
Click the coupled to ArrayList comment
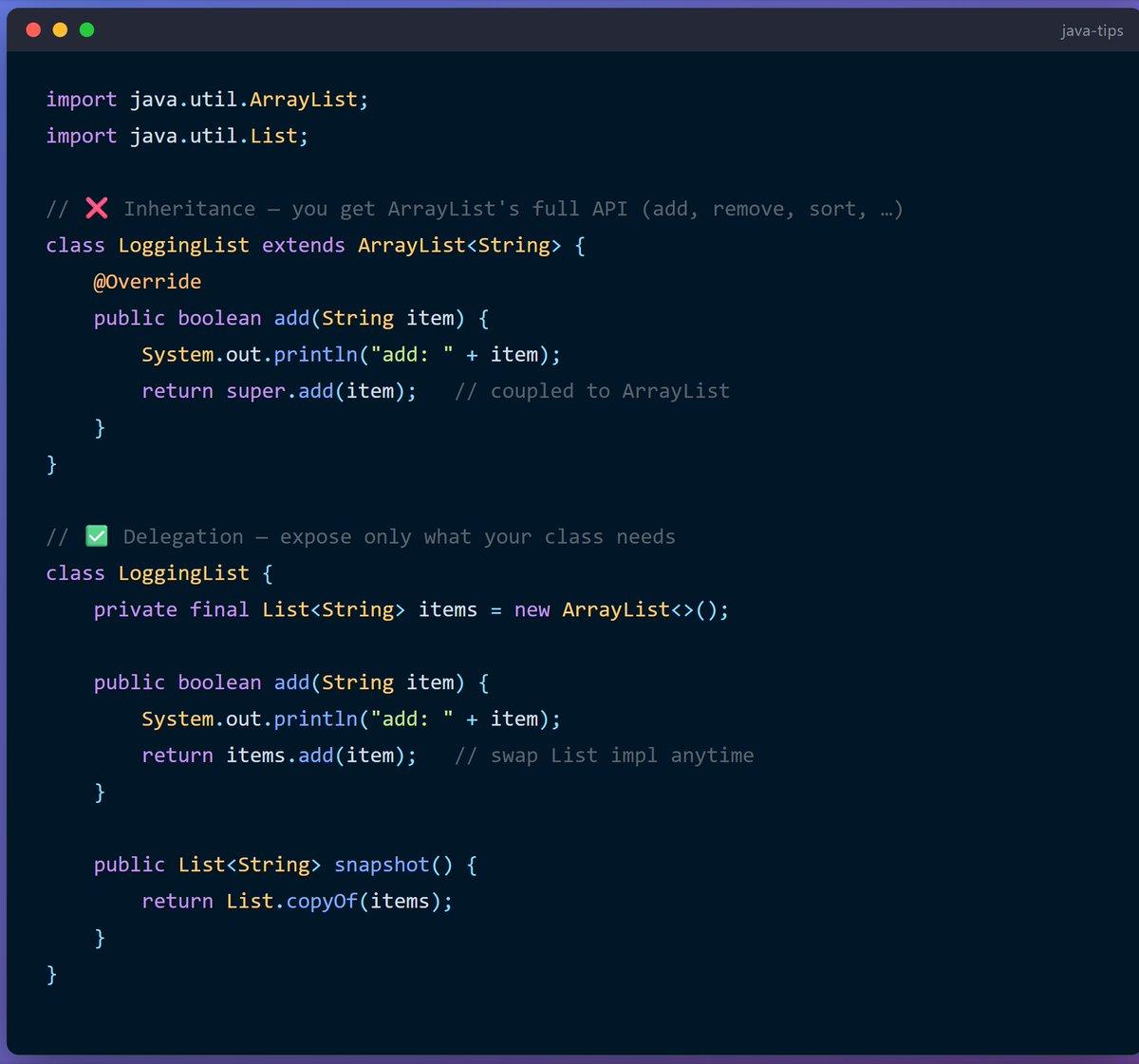coord(592,391)
